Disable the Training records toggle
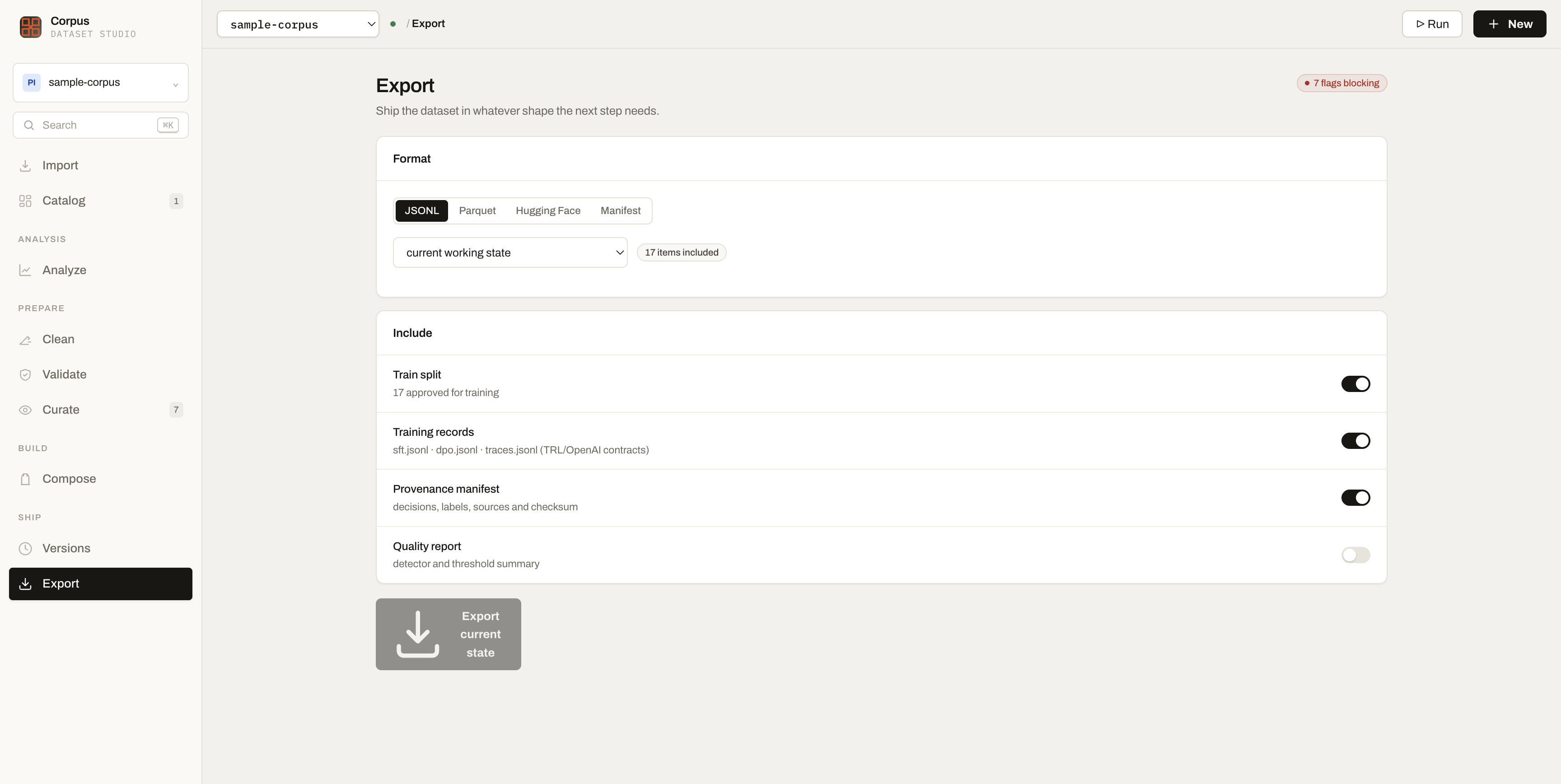This screenshot has width=1561, height=784. (x=1355, y=440)
